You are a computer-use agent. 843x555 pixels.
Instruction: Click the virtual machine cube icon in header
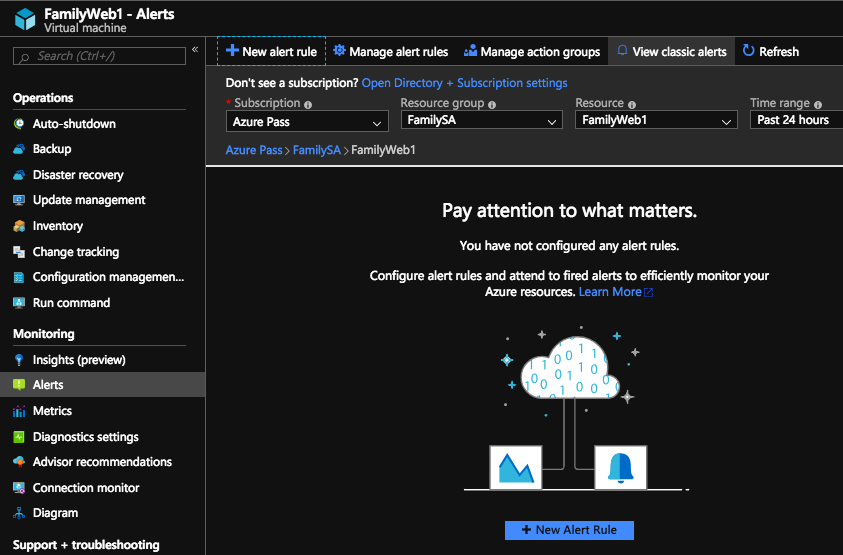(25, 19)
